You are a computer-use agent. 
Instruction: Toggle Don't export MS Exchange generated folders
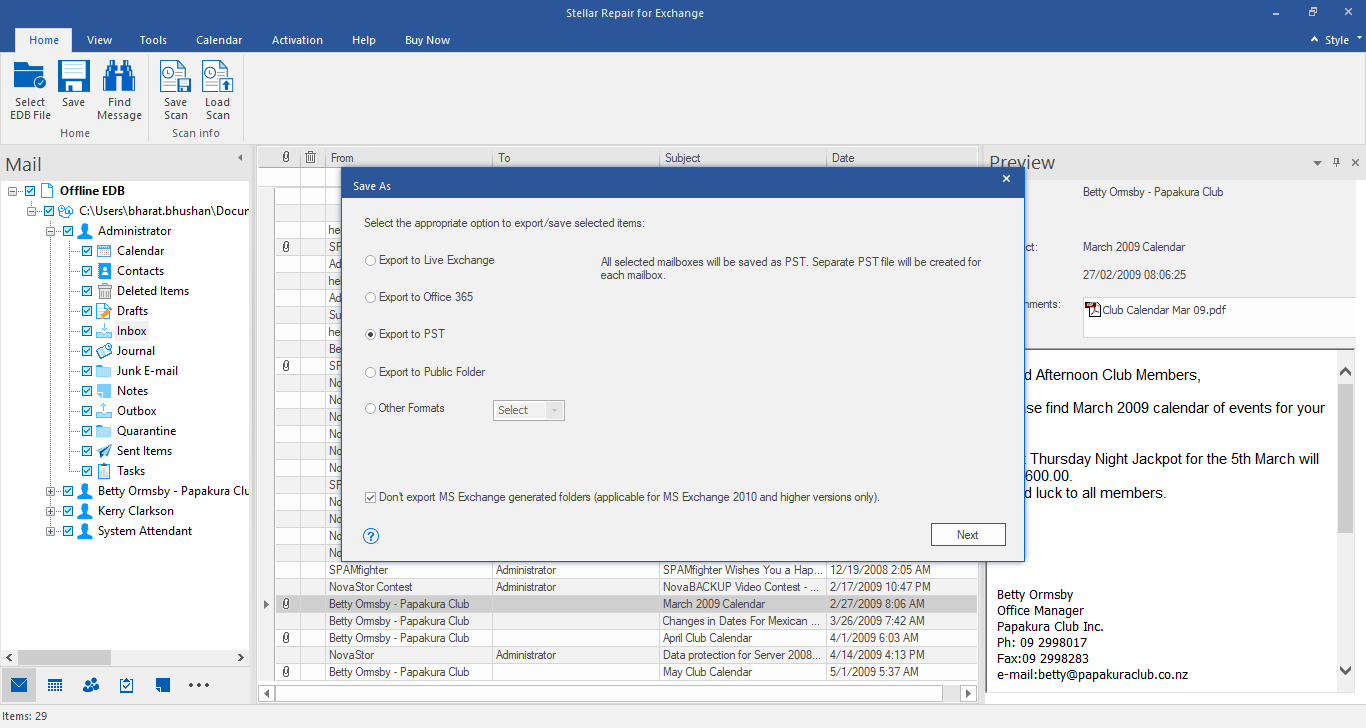pos(371,497)
